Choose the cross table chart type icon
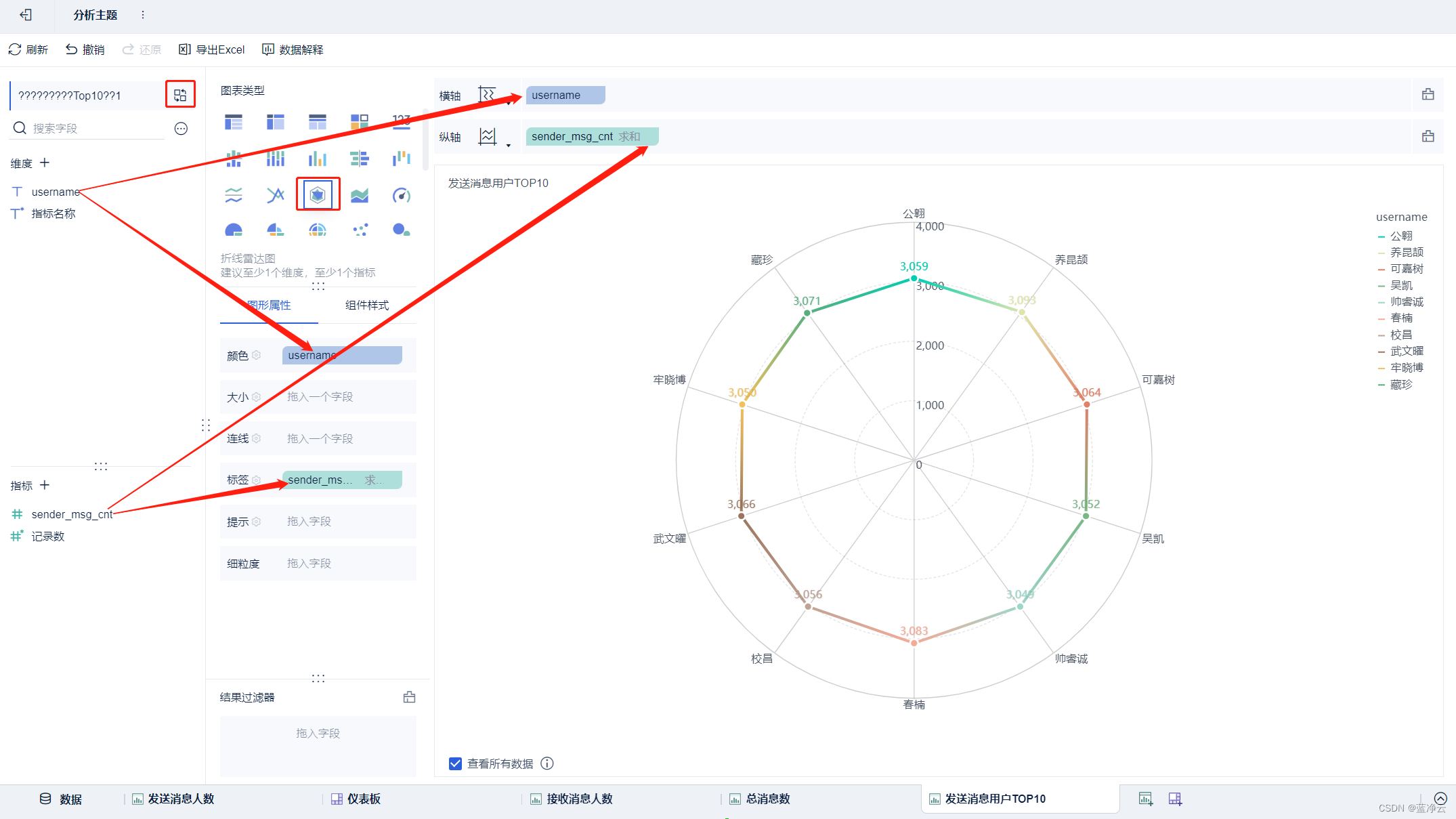Screen dimensions: 1456x819 [276, 122]
